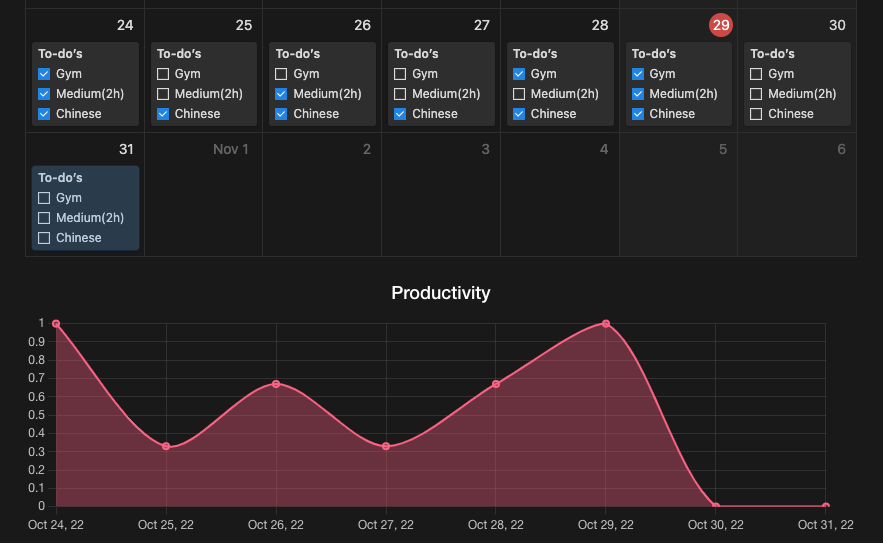Check Chinese on October 31
883x543 pixels.
[x=44, y=238]
